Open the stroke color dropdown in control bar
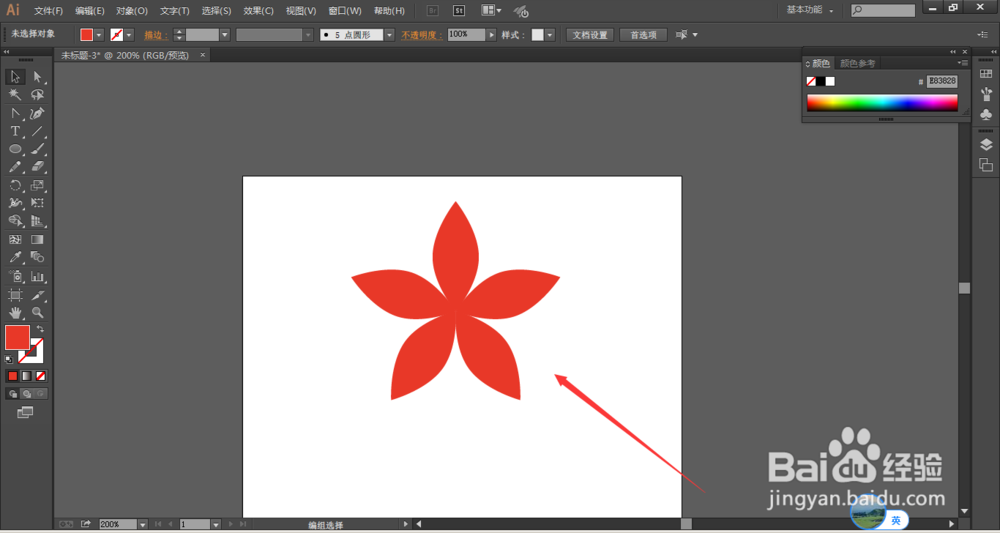Image resolution: width=1000 pixels, height=533 pixels. [x=129, y=35]
